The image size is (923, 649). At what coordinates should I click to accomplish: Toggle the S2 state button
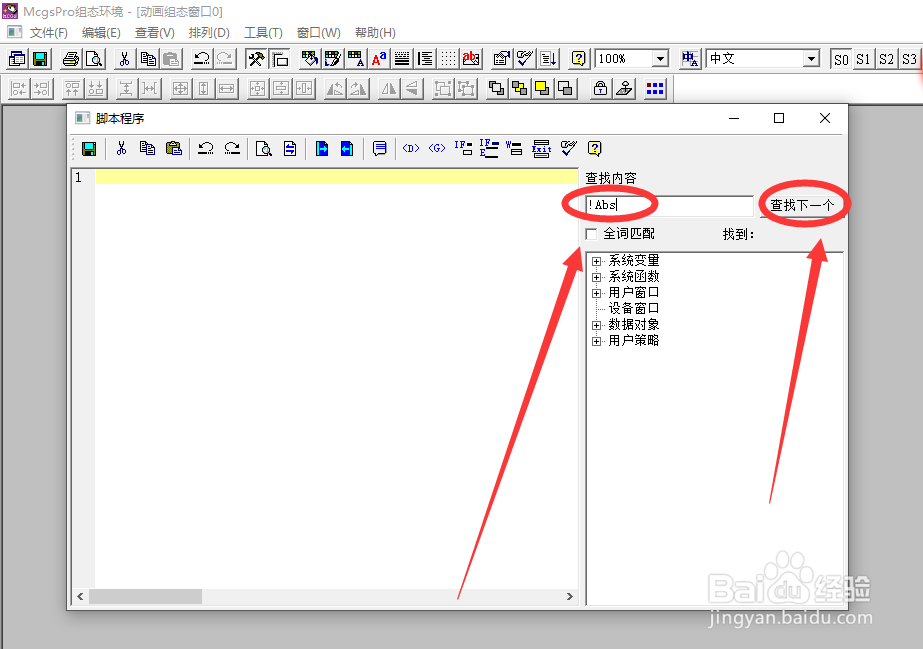pyautogui.click(x=886, y=59)
